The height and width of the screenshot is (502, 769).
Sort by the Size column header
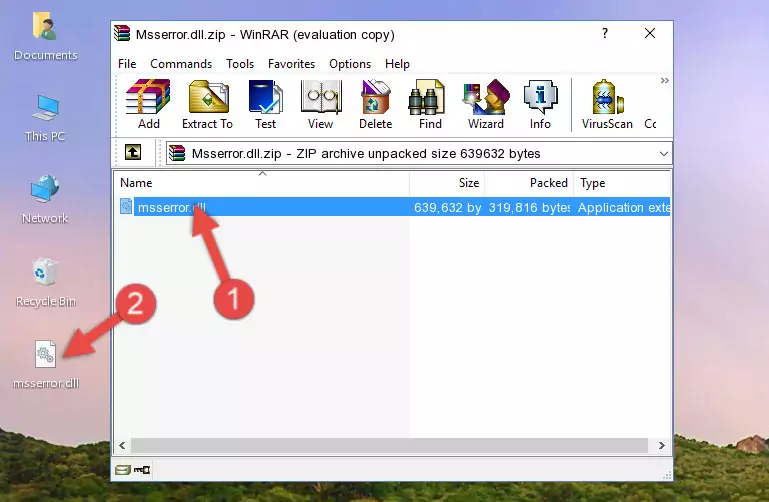(447, 183)
